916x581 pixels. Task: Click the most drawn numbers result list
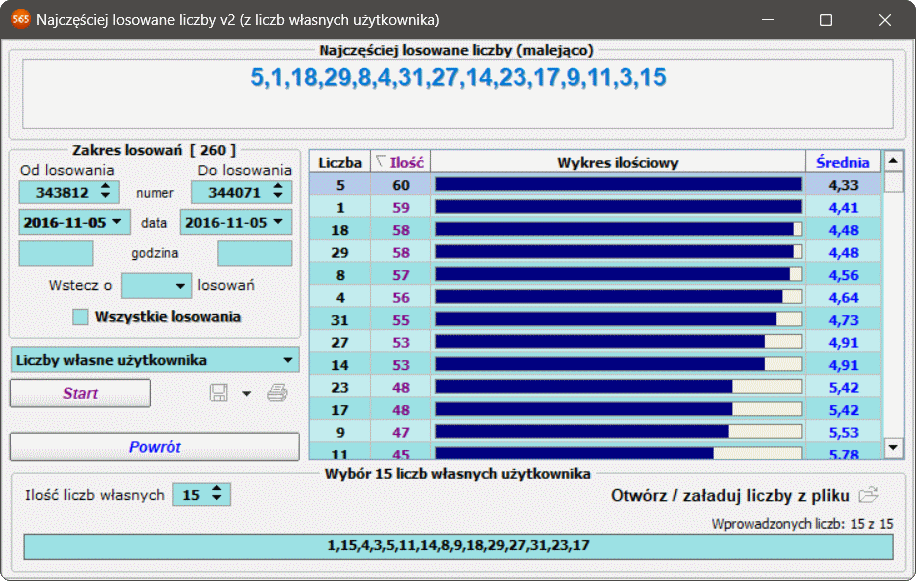tap(458, 93)
